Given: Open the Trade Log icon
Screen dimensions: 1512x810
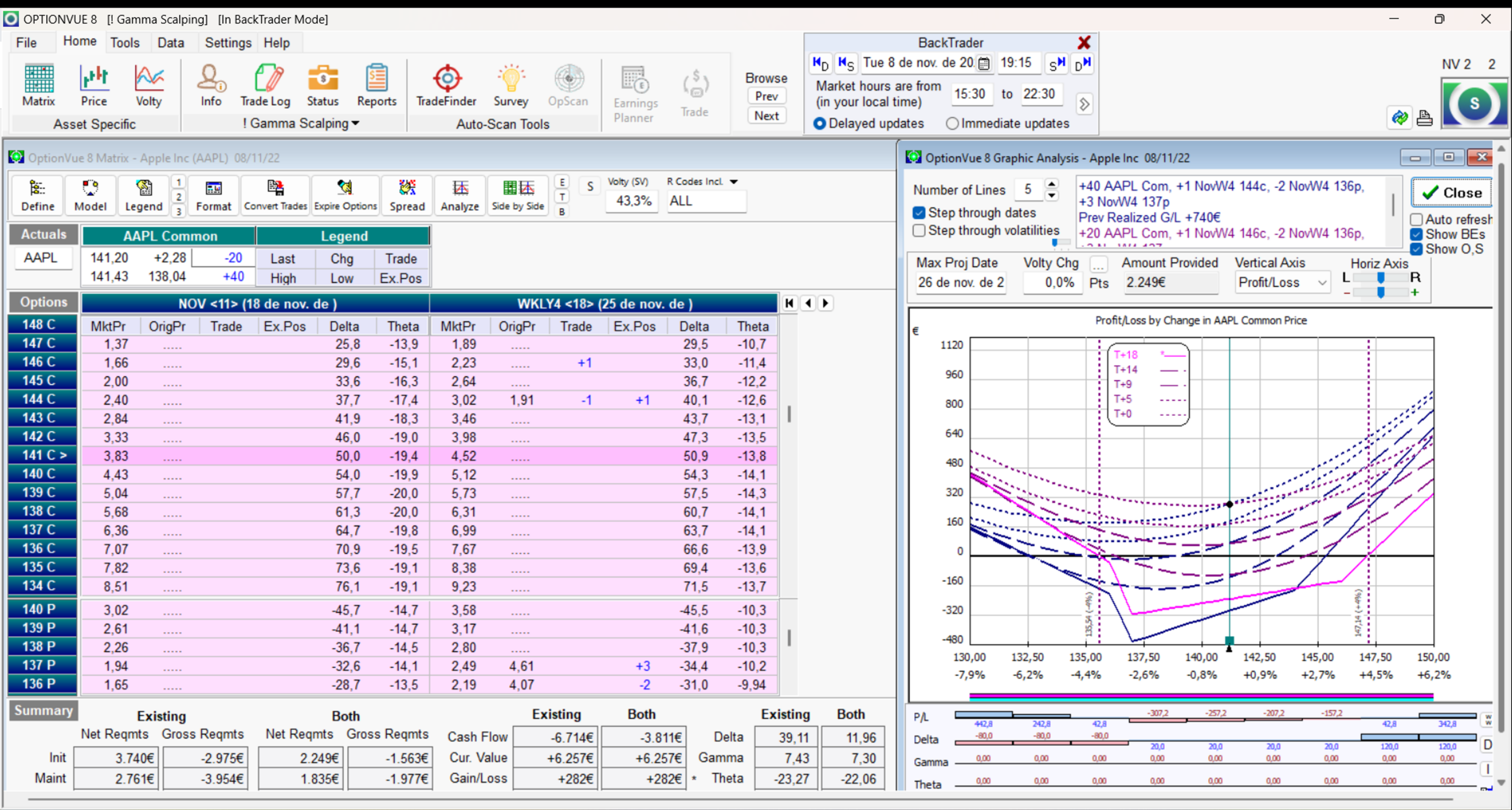Looking at the screenshot, I should tap(265, 86).
